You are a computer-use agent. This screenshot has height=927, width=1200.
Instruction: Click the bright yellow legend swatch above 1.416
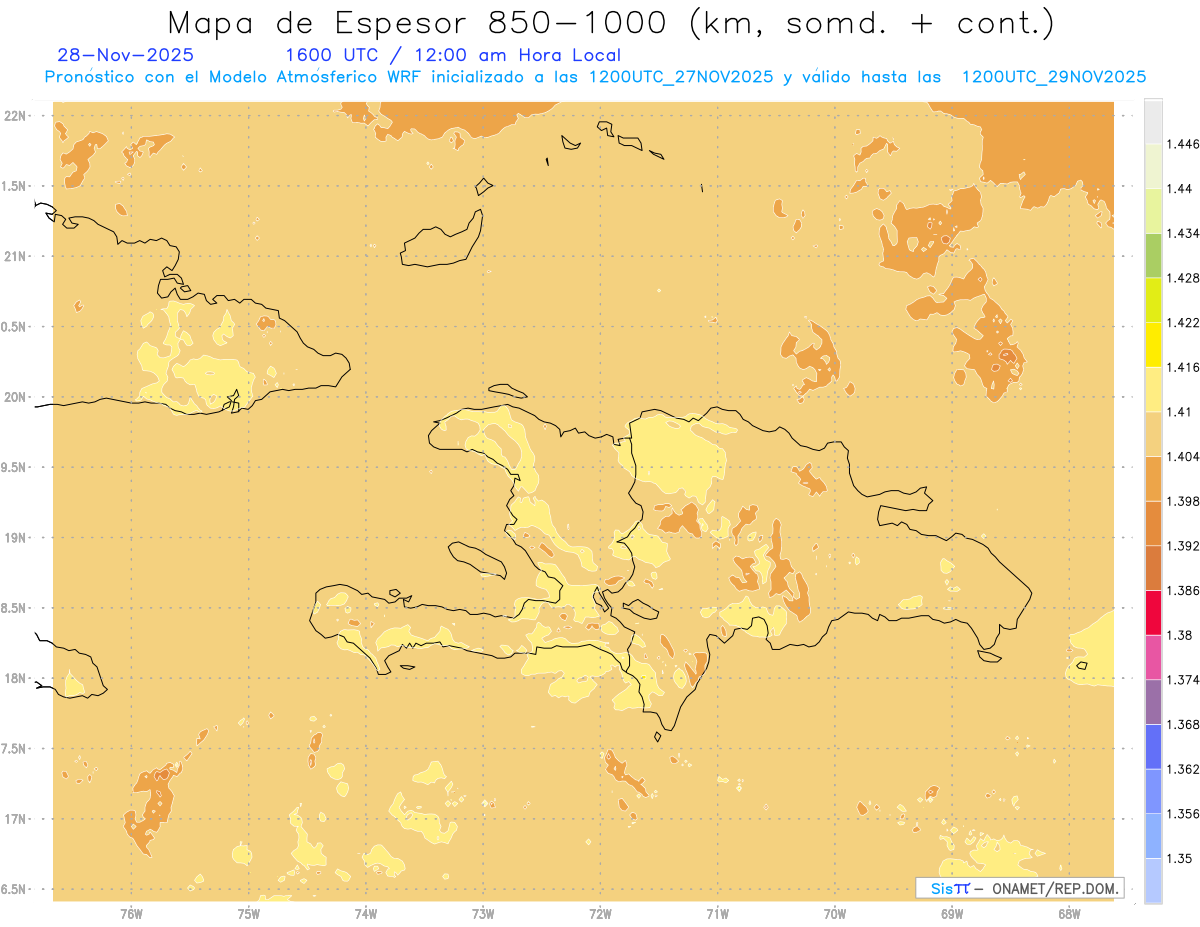1153,344
